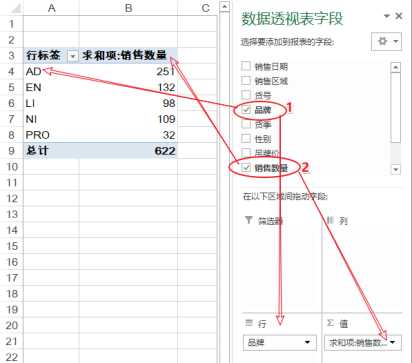
Task: Open the 求和项:销售数 dropdown in values area
Action: 393,342
